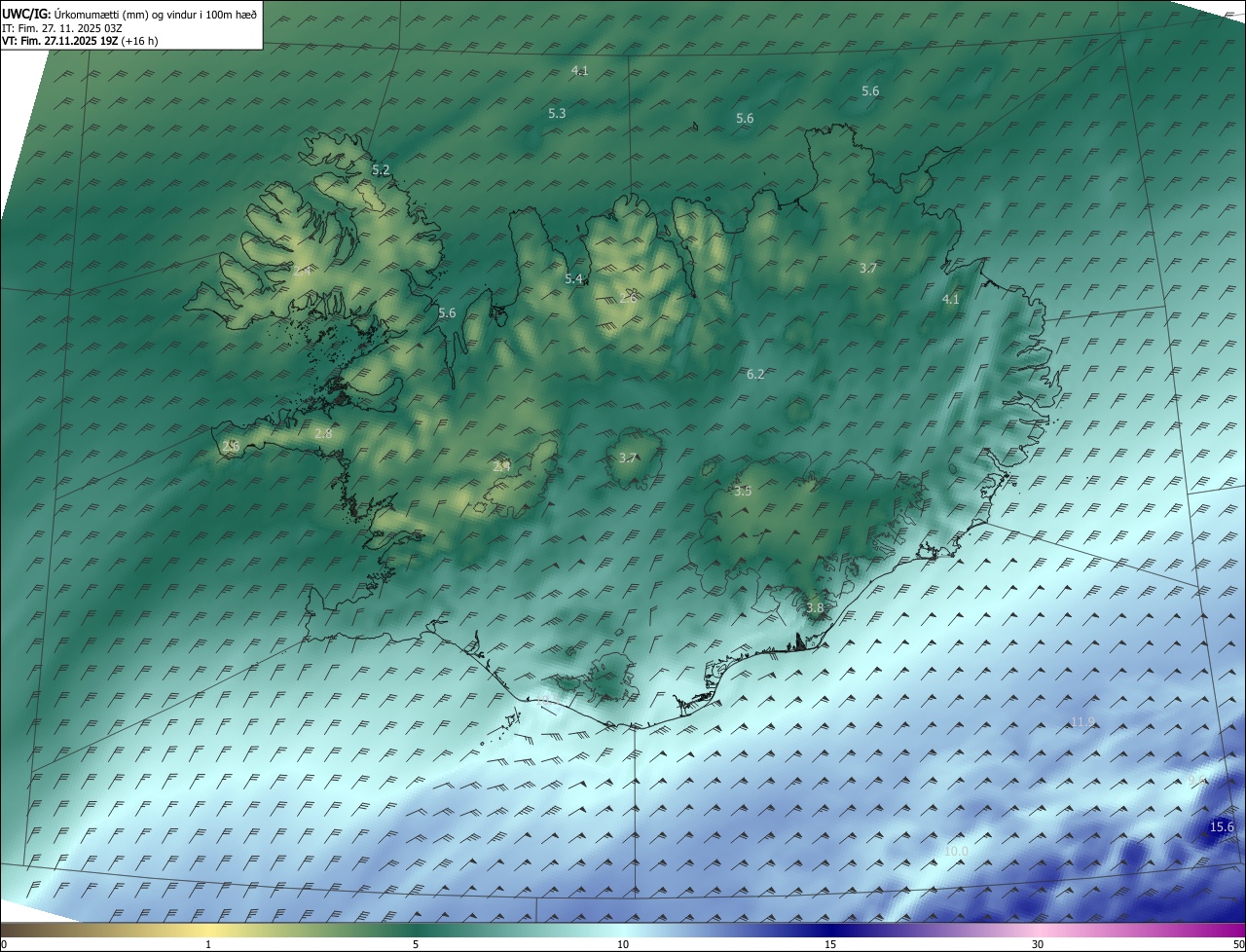Click the 11.9 value label
Screen dimensions: 1246x952
[1082, 722]
